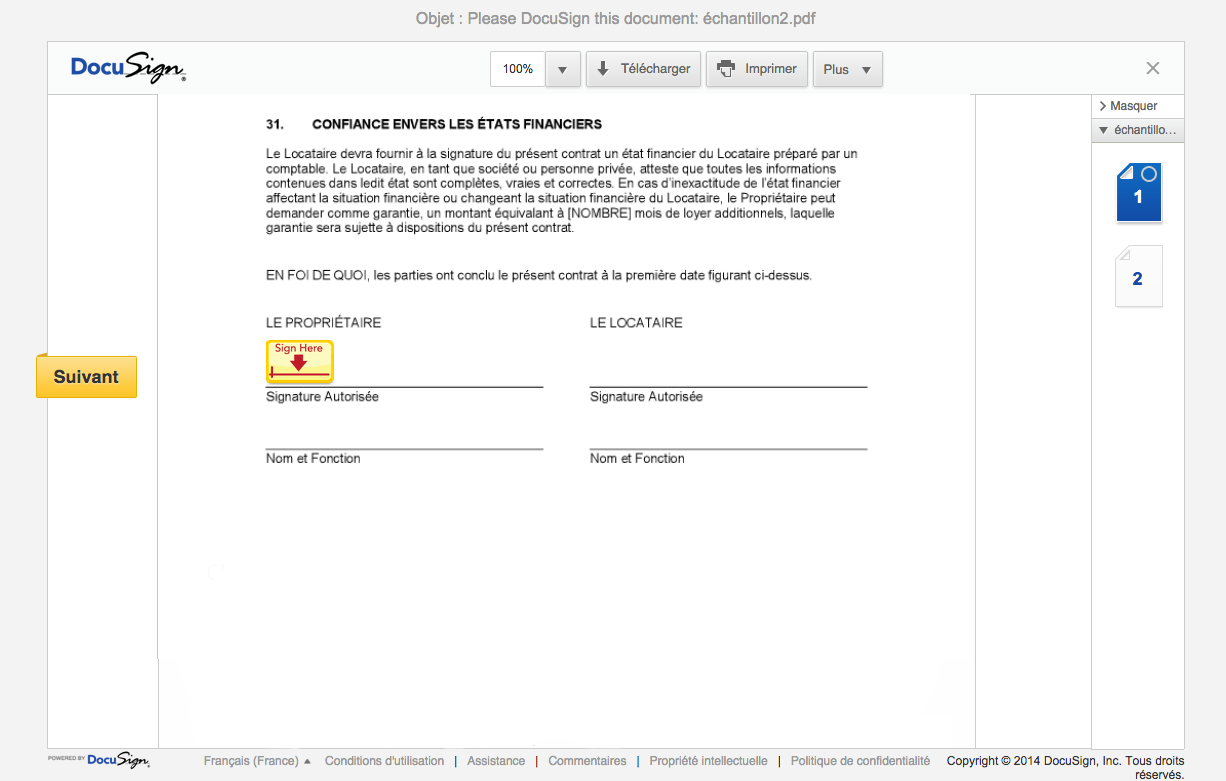Click the DocuSign logo in header
Viewport: 1226px width, 781px height.
pos(128,68)
